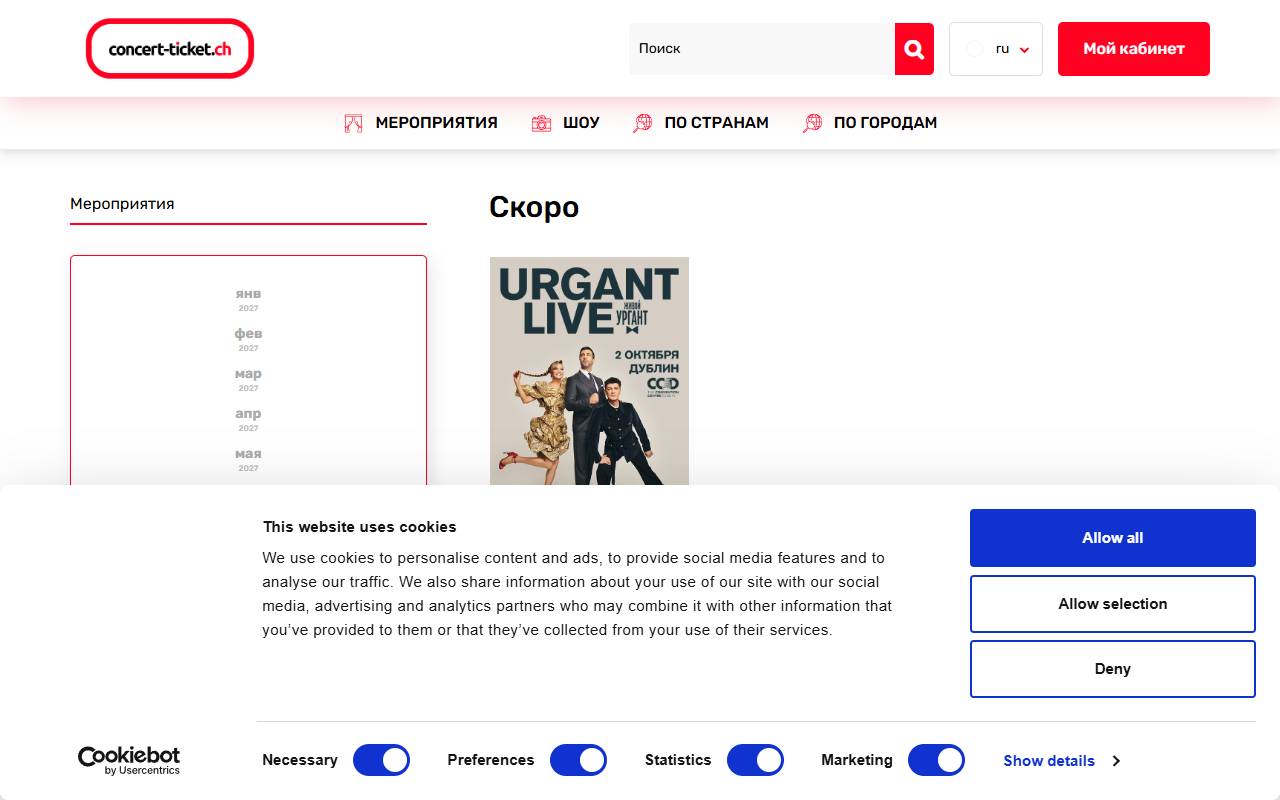Image resolution: width=1280 pixels, height=800 pixels.
Task: Click the language flag icon
Action: coord(974,49)
